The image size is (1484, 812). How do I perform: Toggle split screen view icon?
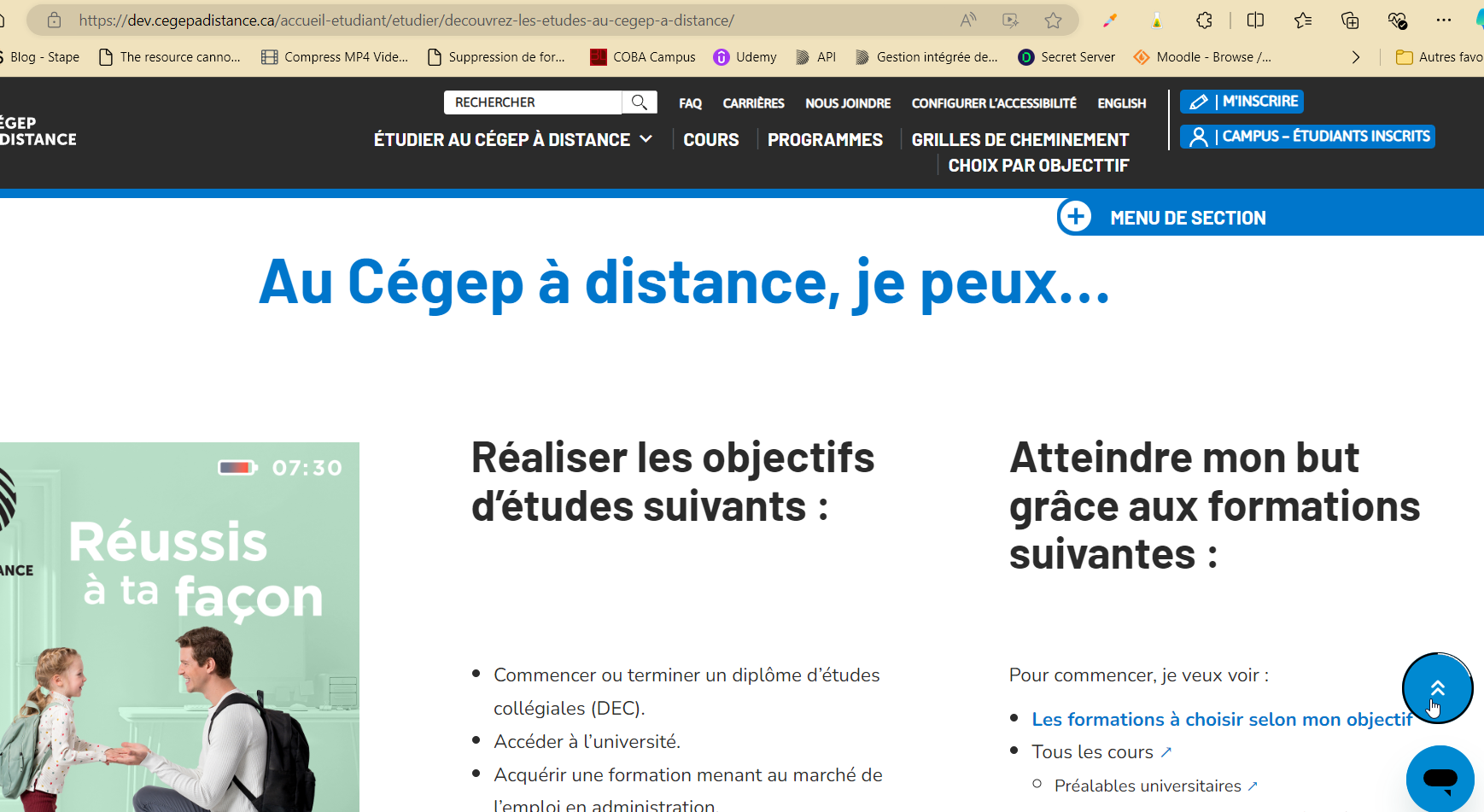pos(1255,20)
